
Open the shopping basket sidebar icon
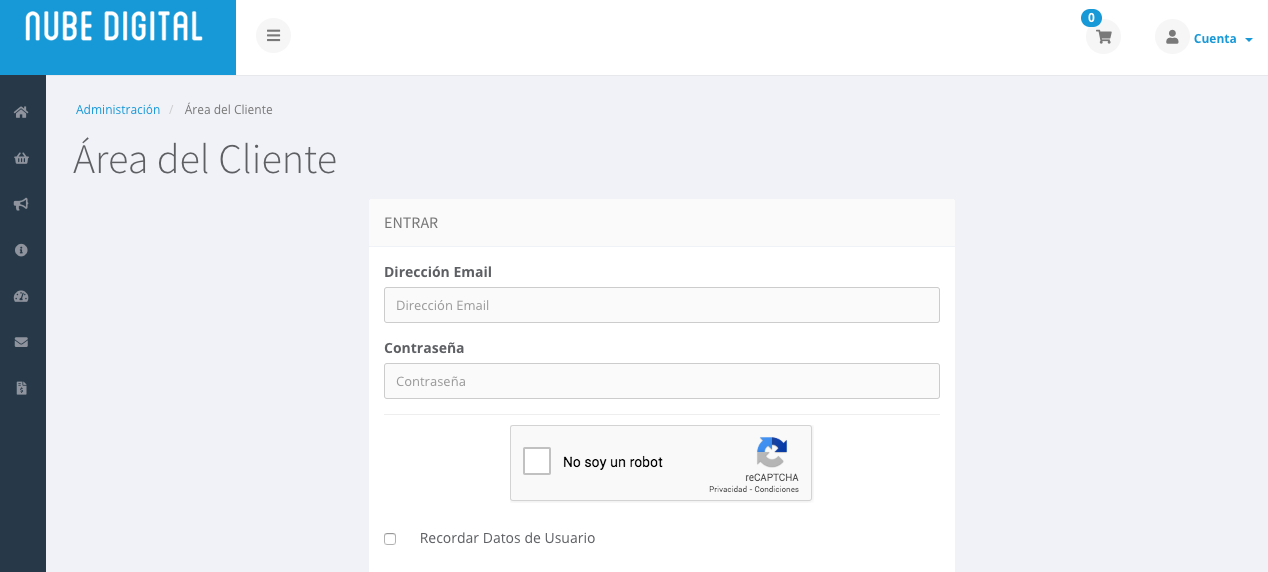click(x=21, y=158)
